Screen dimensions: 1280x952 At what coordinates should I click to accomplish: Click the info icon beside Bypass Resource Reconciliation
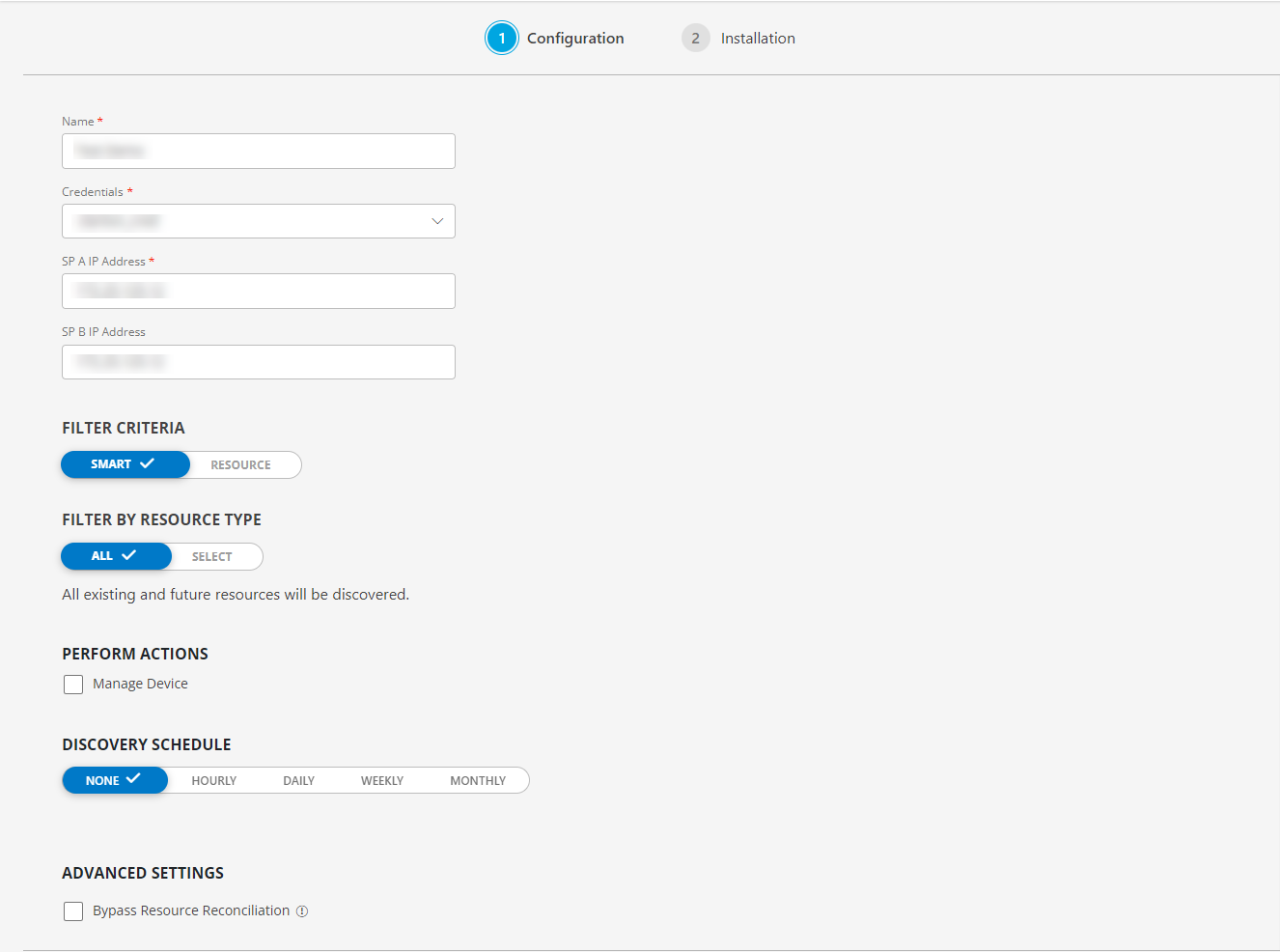[x=302, y=910]
